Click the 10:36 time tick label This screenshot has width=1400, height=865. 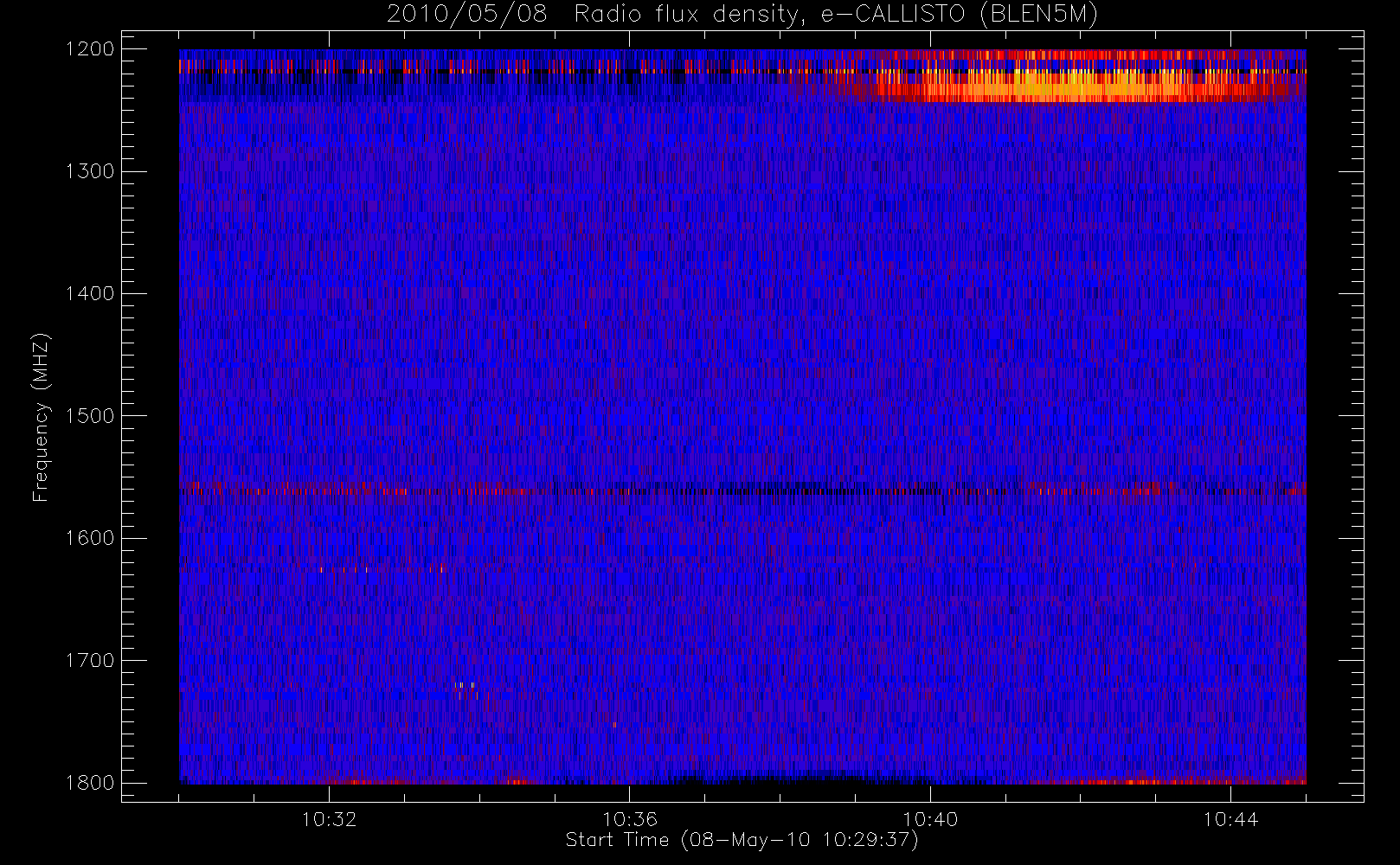click(630, 819)
